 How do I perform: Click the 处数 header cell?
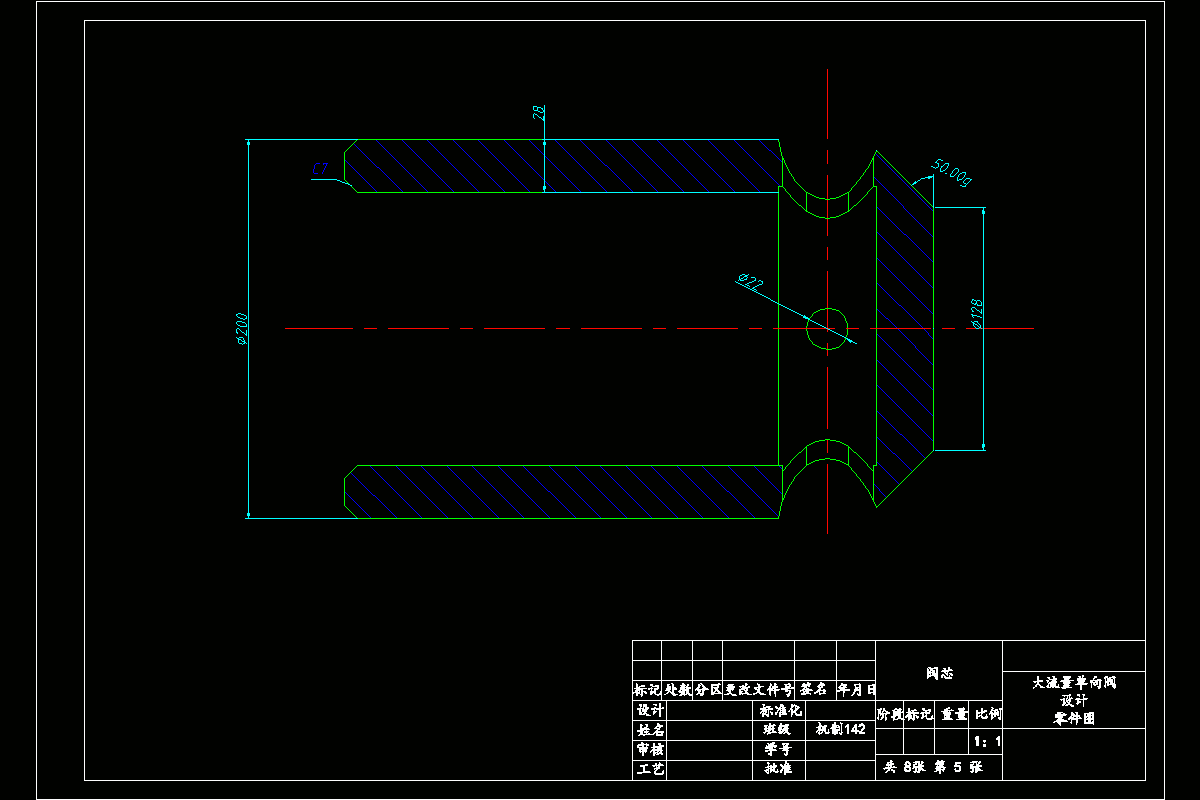pos(678,690)
